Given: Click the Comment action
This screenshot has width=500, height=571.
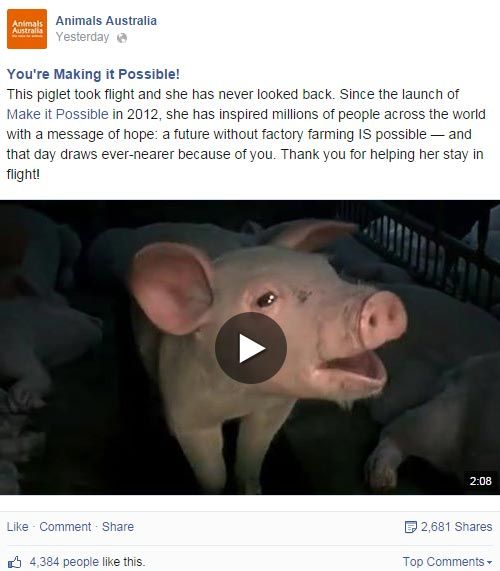Looking at the screenshot, I should click(65, 527).
